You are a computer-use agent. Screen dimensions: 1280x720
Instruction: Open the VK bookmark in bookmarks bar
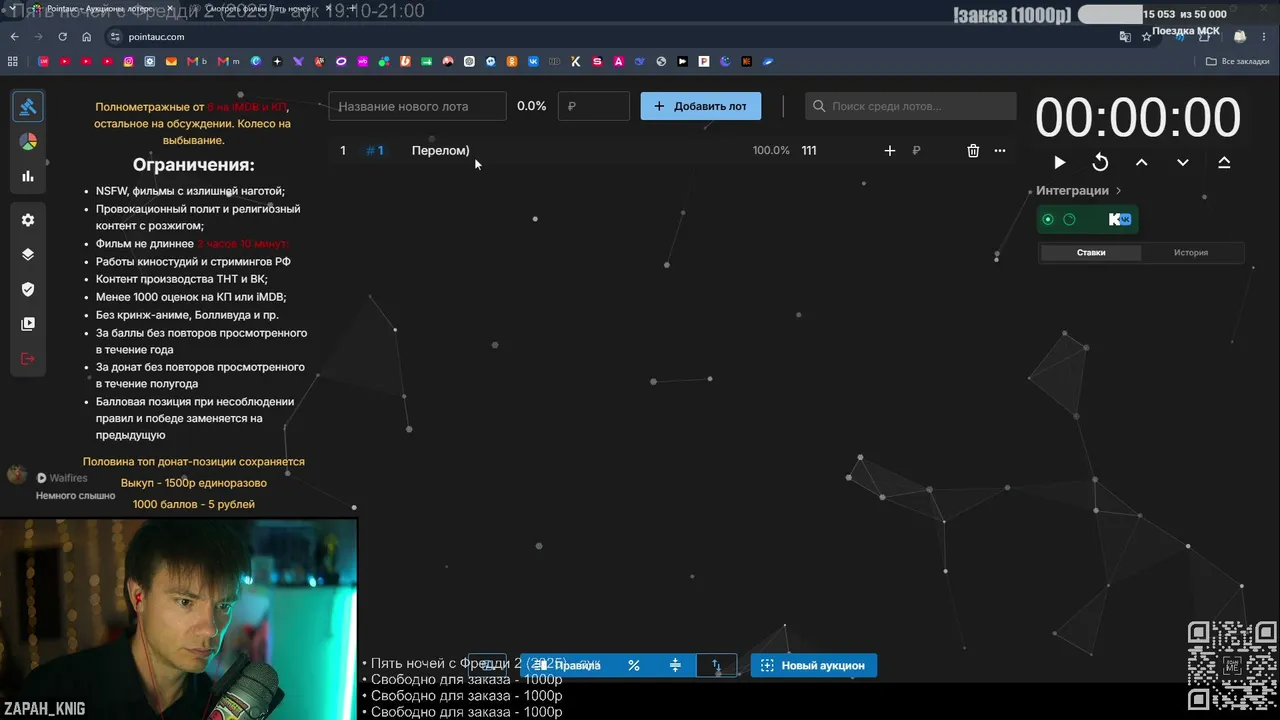tap(533, 62)
